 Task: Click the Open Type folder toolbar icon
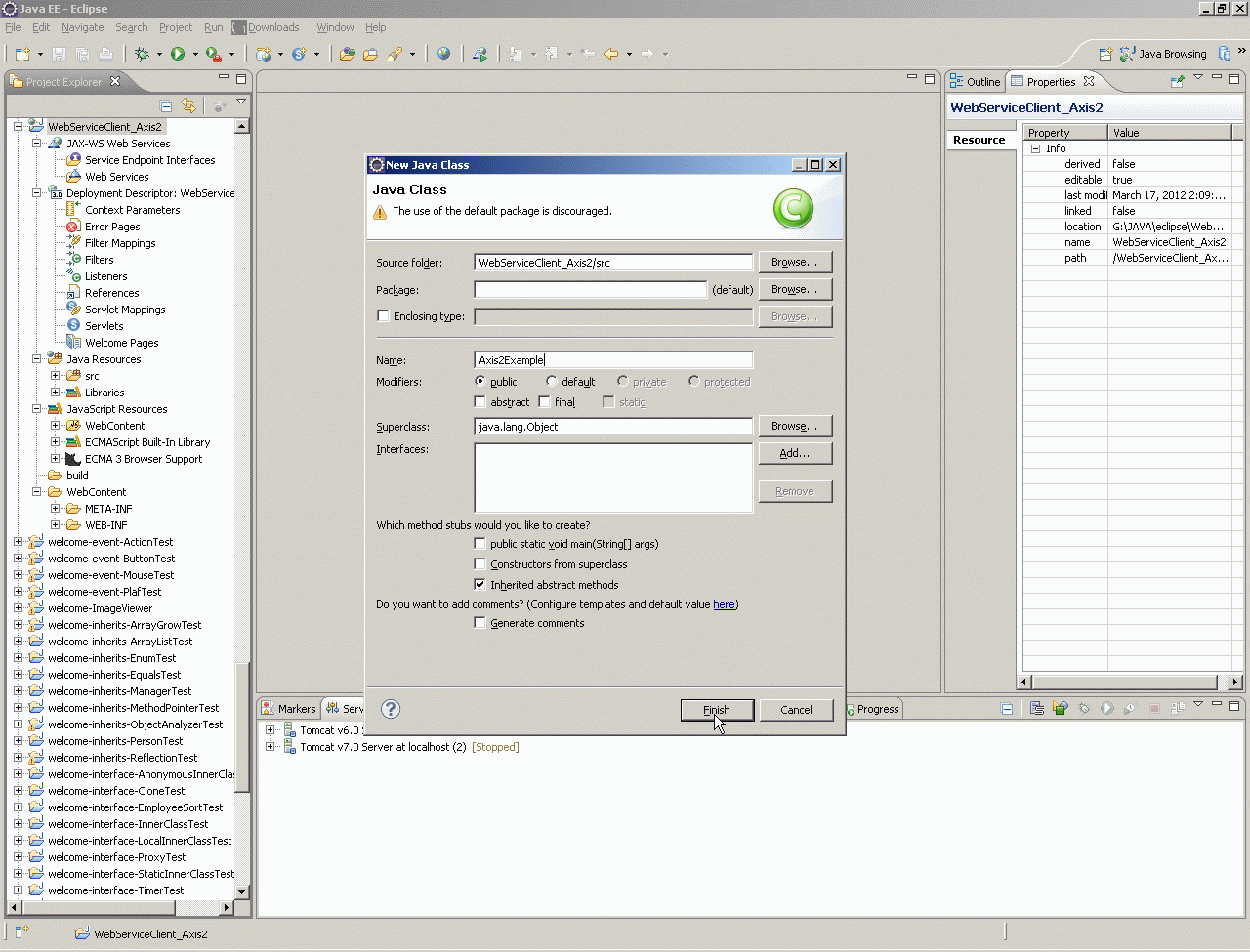point(347,54)
